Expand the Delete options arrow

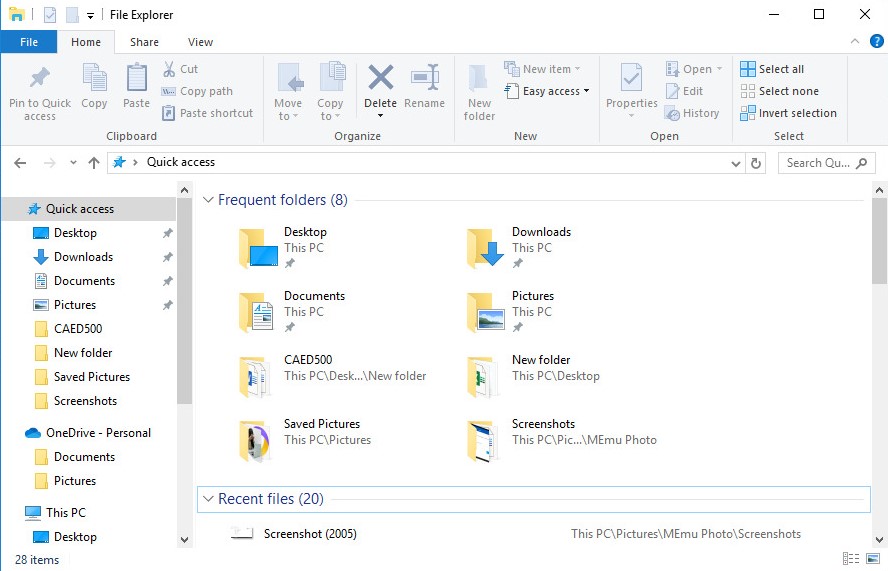coord(381,116)
